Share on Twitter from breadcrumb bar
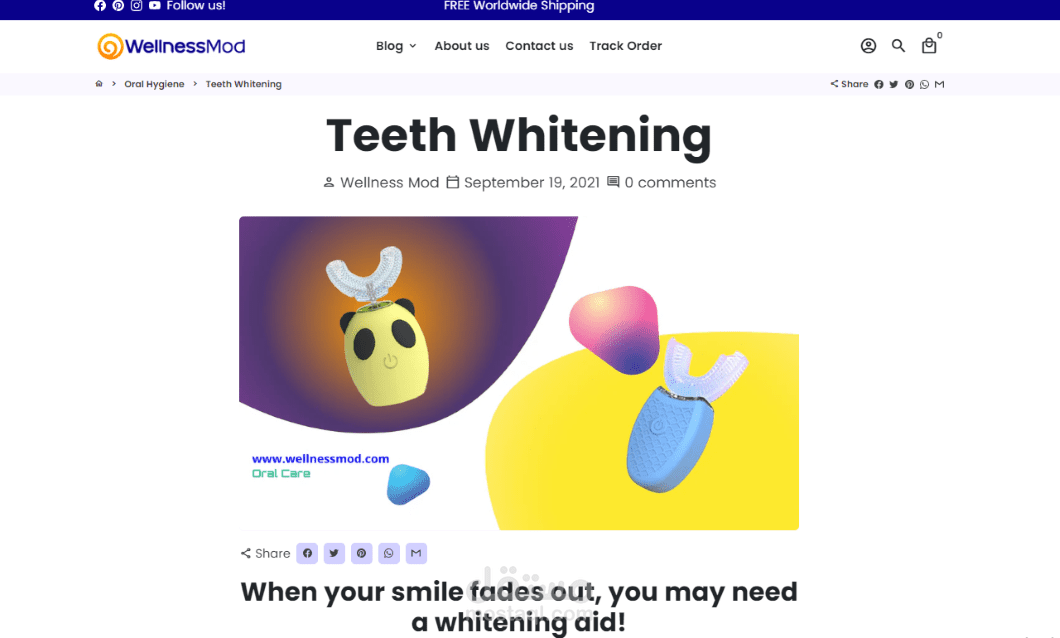1060x638 pixels. point(894,84)
